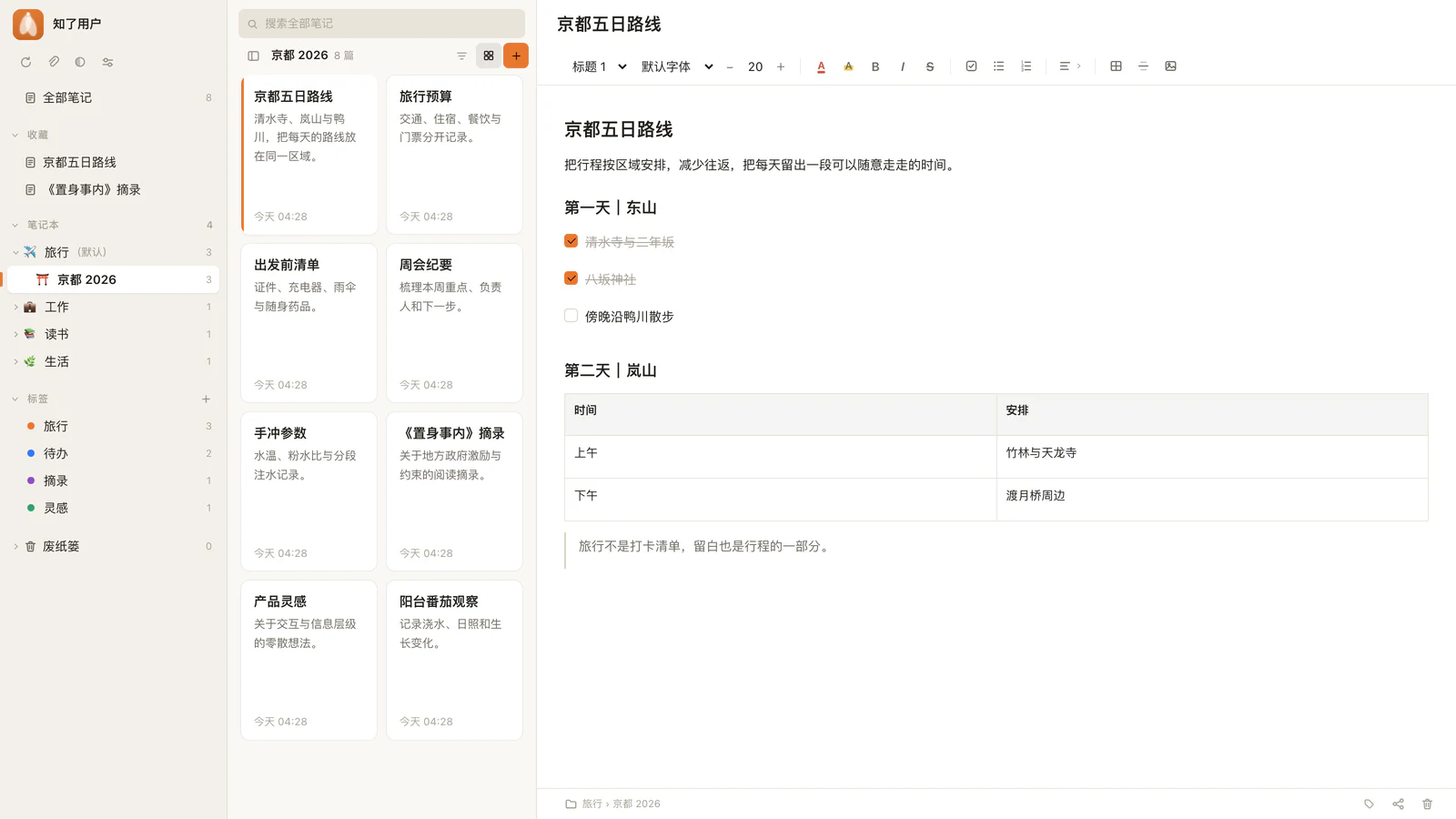
Task: Filter by the green 灵感 tag
Action: pos(113,508)
